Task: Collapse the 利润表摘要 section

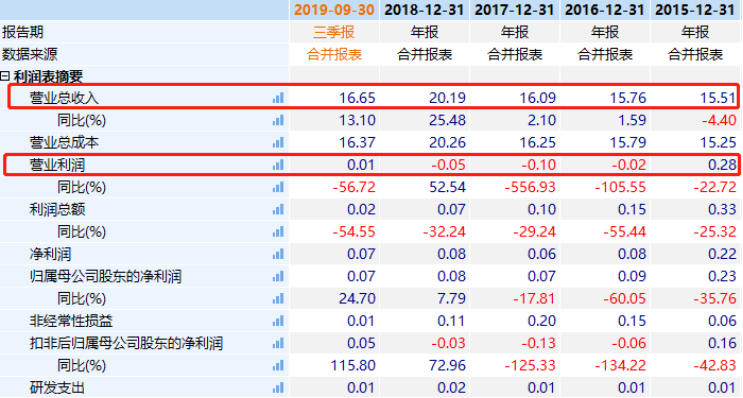Action: (x=5, y=76)
